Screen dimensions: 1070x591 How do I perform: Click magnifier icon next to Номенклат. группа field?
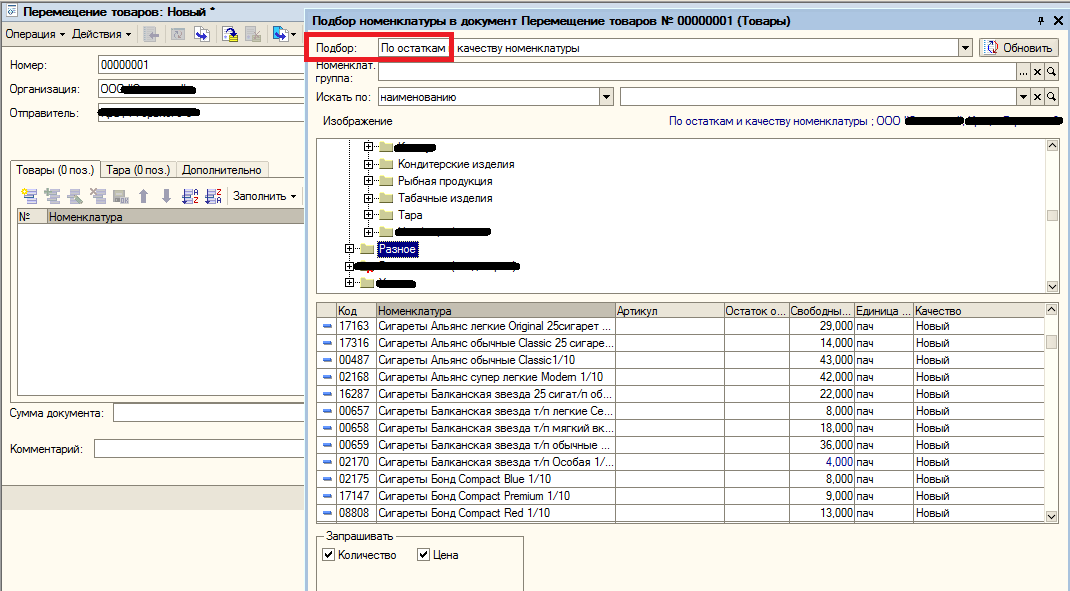[x=1051, y=72]
